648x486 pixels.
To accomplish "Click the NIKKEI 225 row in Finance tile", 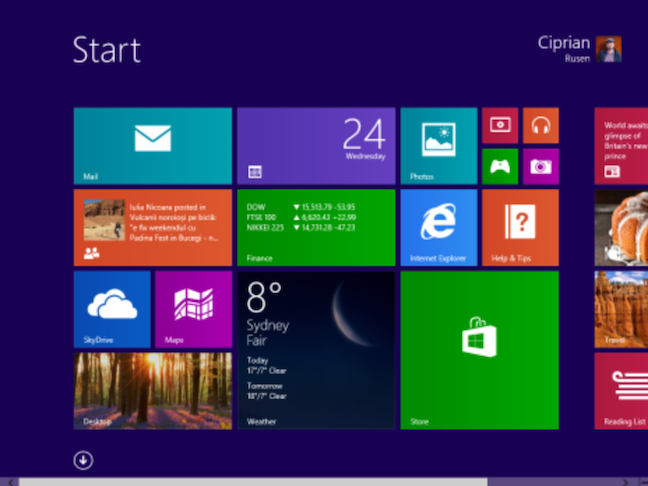I will [x=301, y=227].
